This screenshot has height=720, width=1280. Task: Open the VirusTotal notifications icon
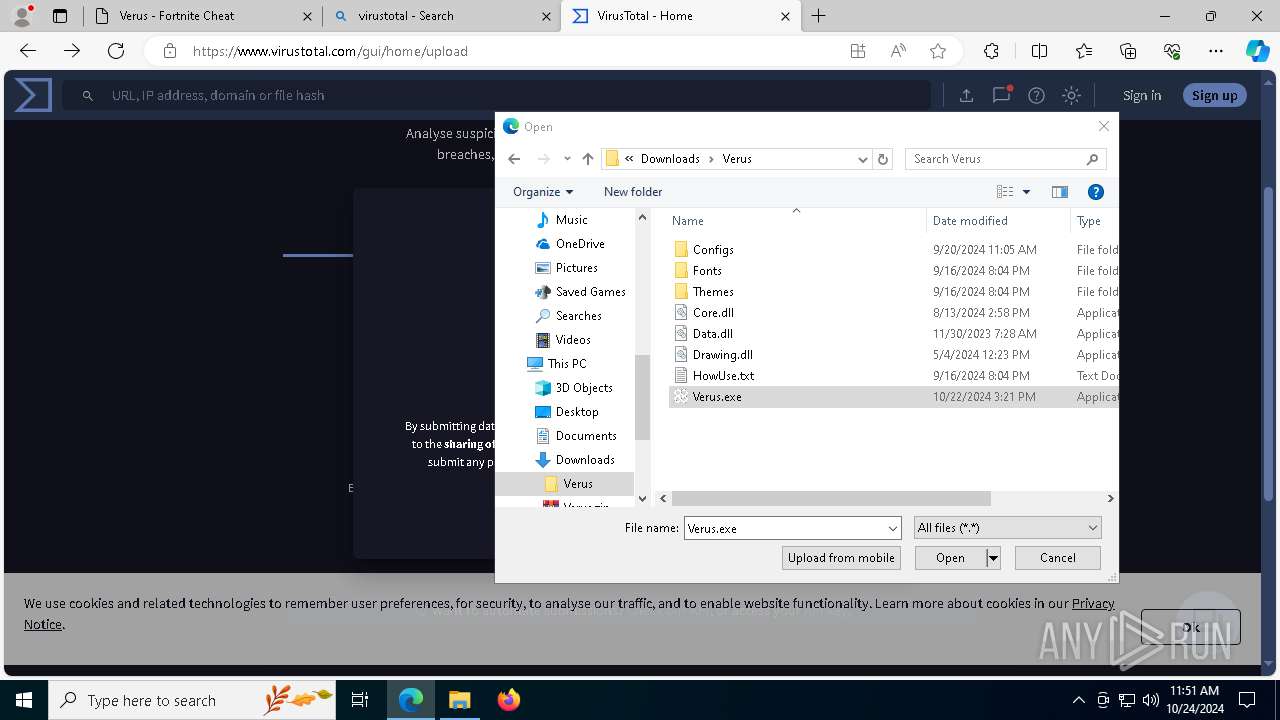pos(1001,95)
